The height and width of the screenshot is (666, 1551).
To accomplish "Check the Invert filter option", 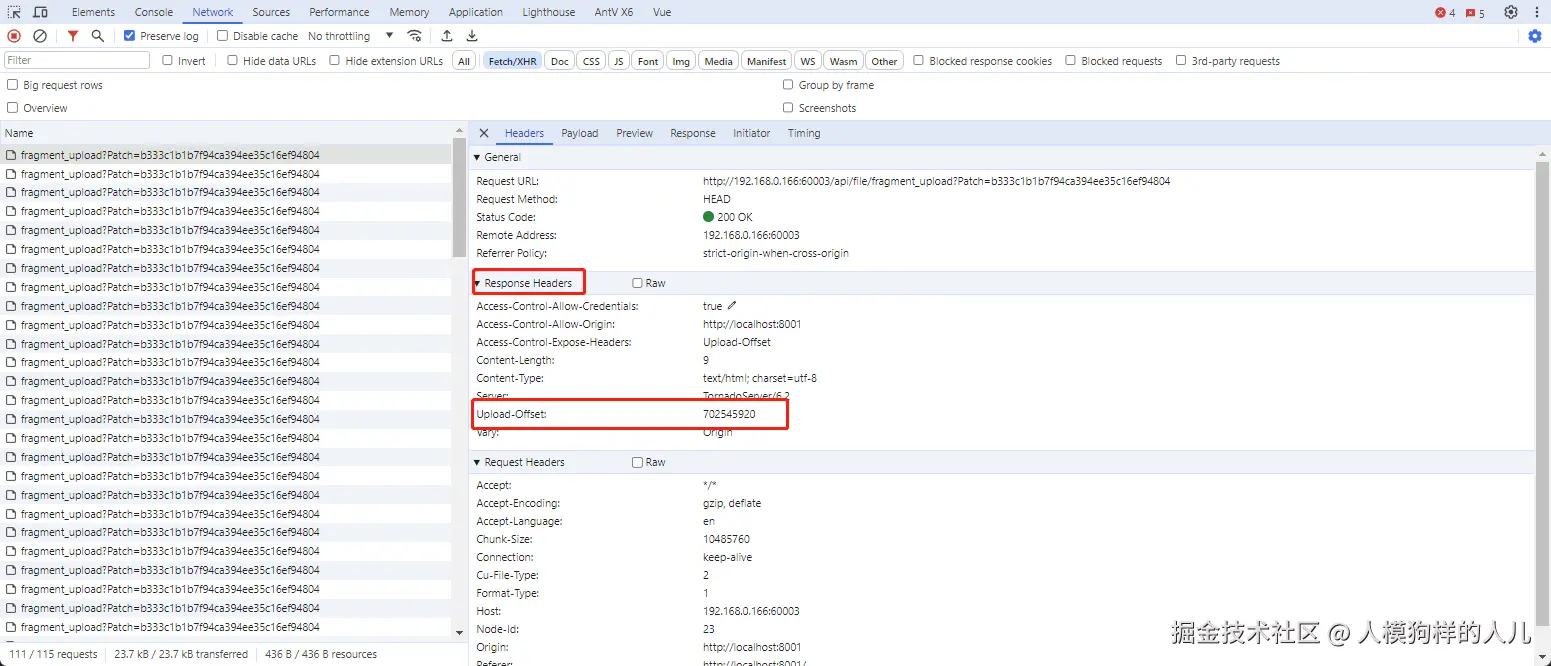I will [169, 60].
